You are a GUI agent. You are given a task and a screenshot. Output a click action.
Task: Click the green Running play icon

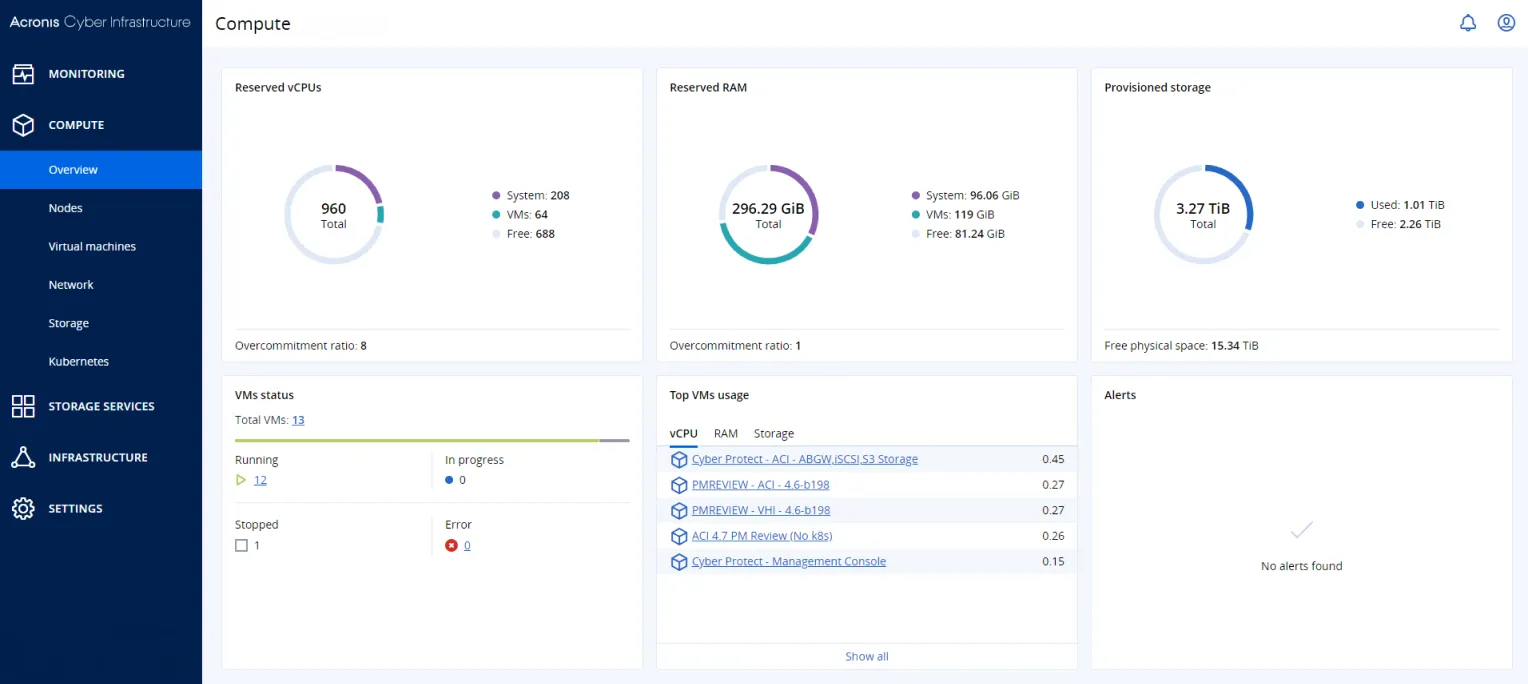point(241,480)
